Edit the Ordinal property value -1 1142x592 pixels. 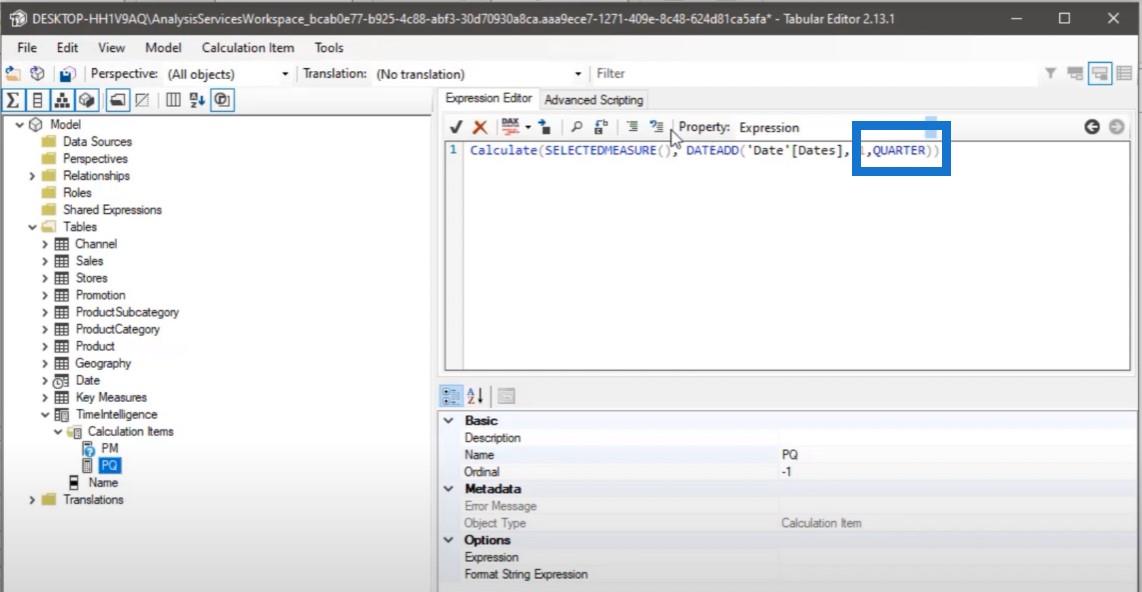coord(956,472)
